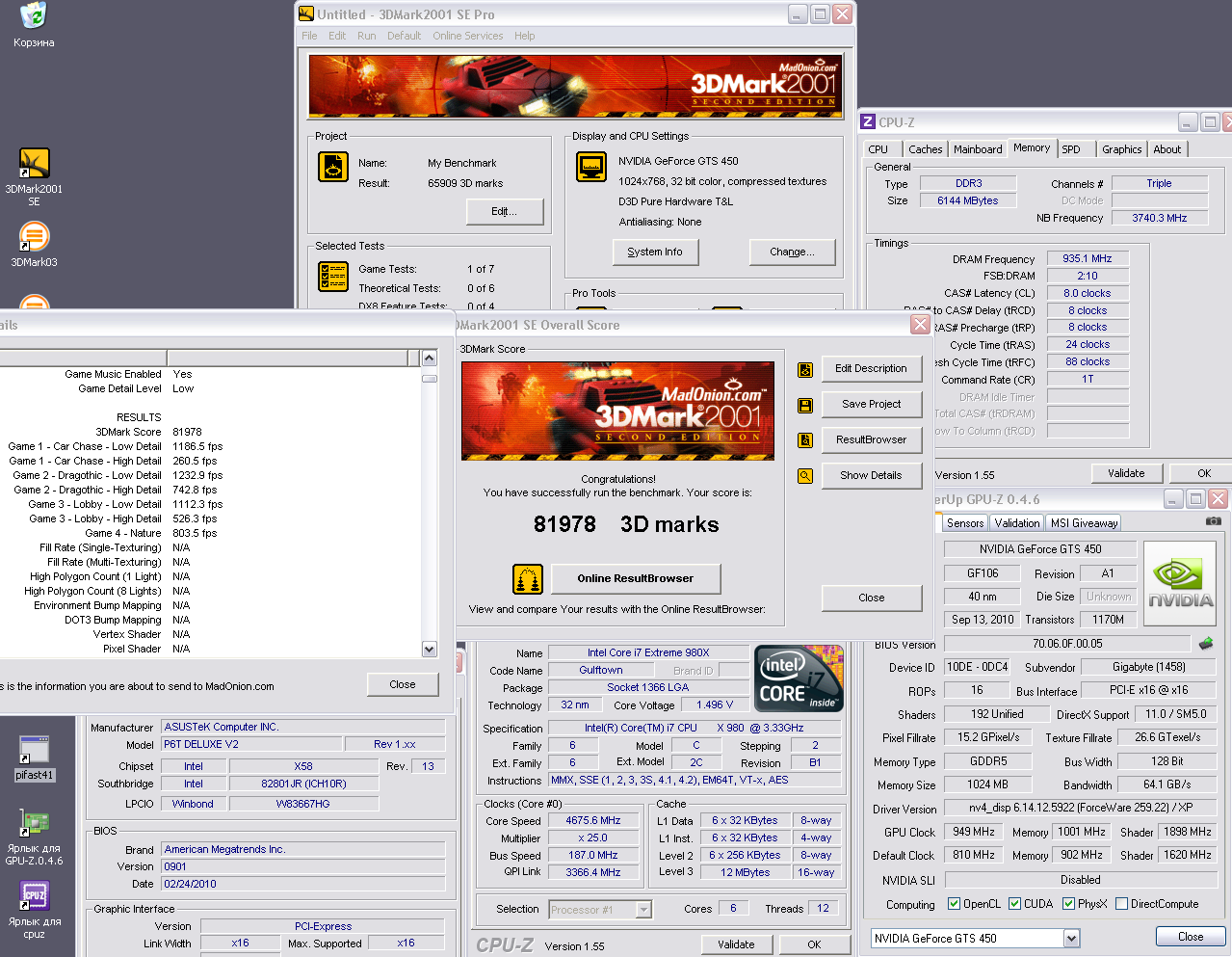Click the GPU name field in GPU-Z
This screenshot has width=1232, height=957.
click(x=1040, y=549)
